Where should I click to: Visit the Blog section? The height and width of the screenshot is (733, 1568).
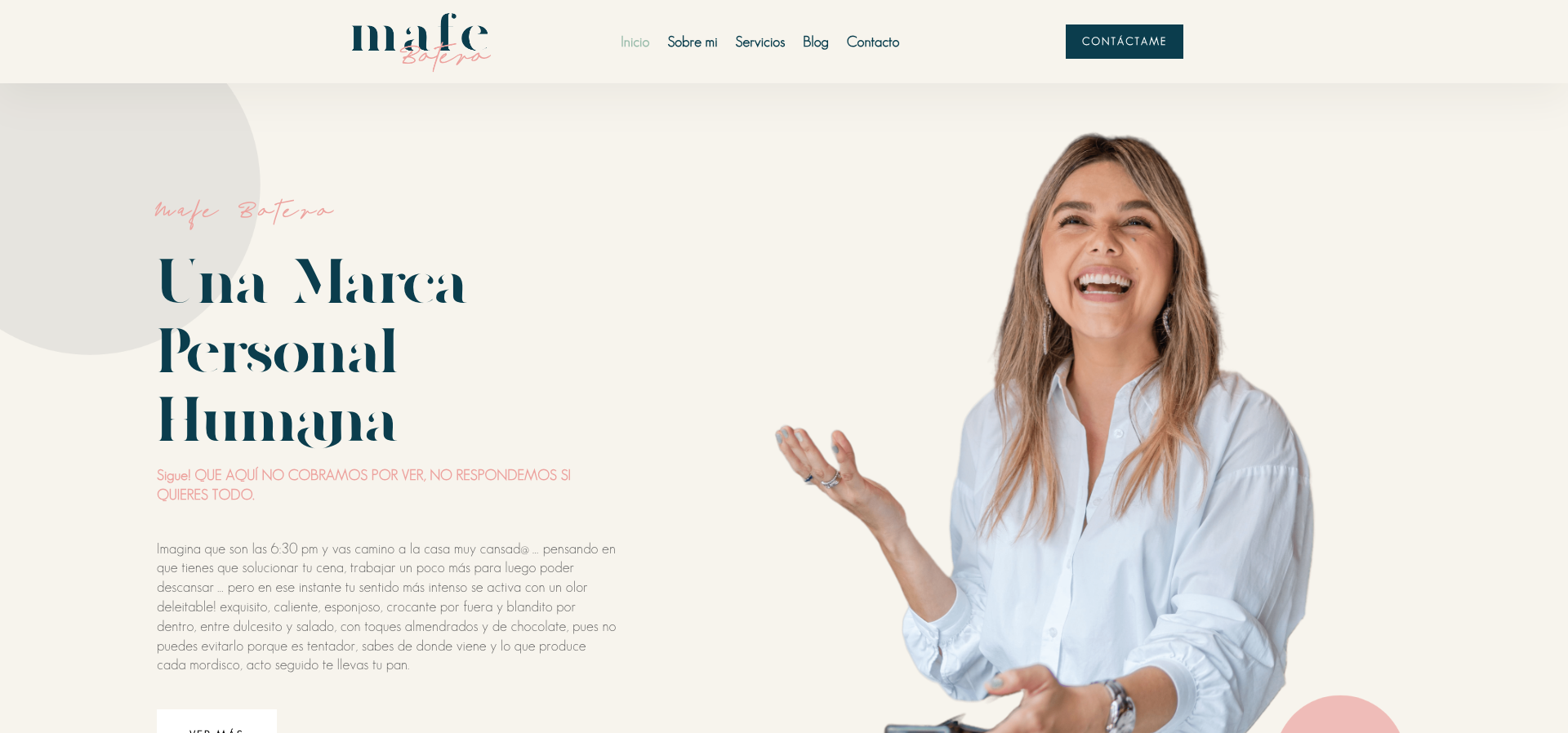click(815, 42)
